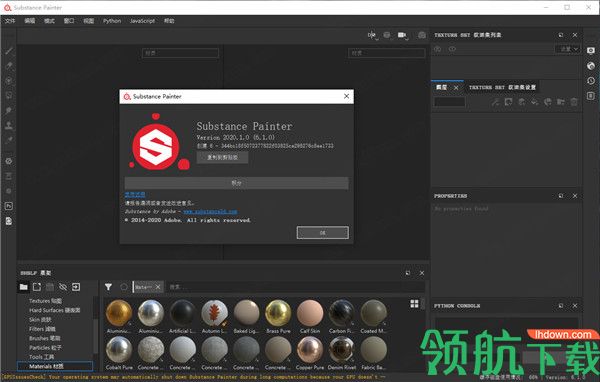Viewport: 600px width, 382px height.
Task: Open the blend channel dropdown in Layers panel
Action: coord(450,102)
